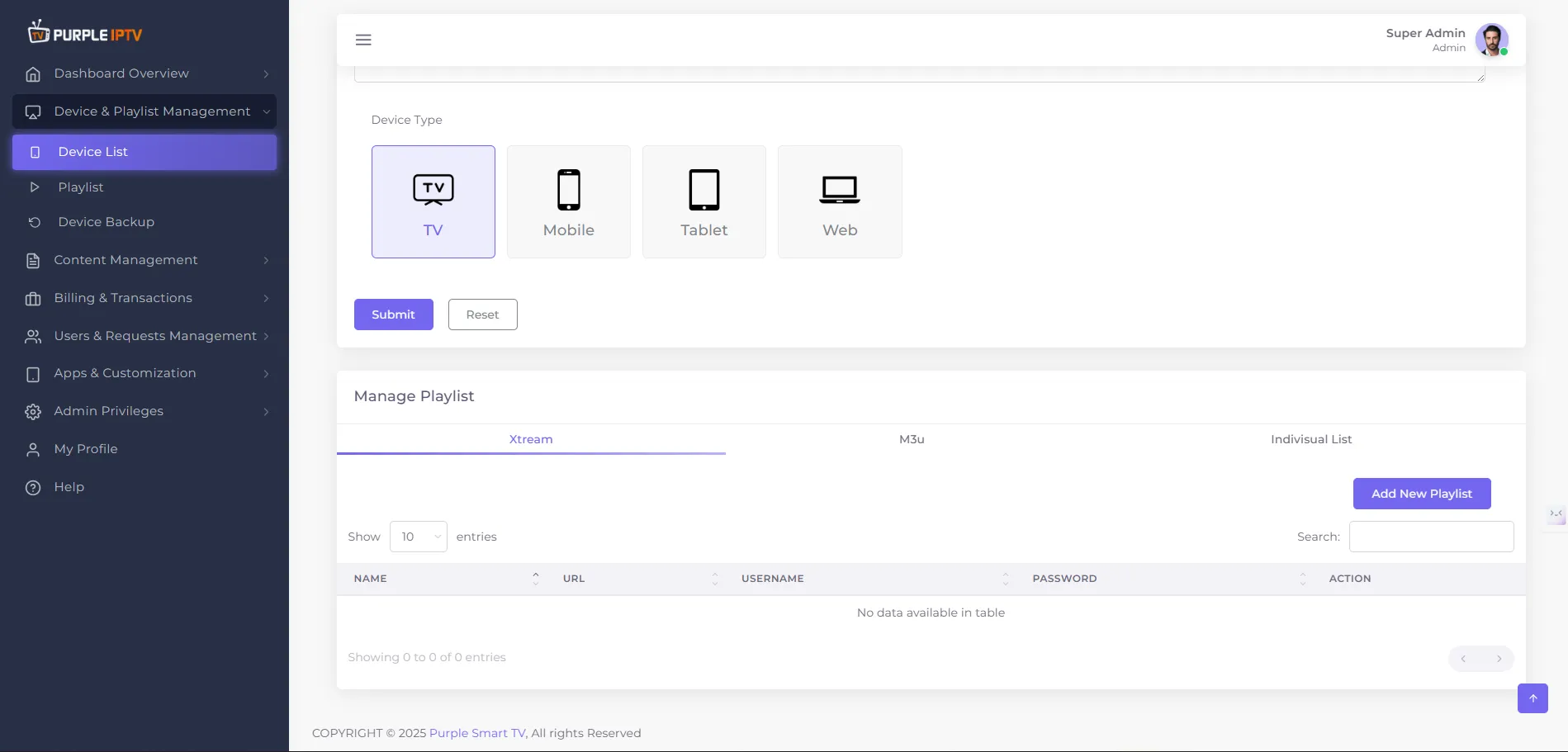1568x752 pixels.
Task: Click the Billing & Transactions briefcase icon
Action: pyautogui.click(x=33, y=298)
